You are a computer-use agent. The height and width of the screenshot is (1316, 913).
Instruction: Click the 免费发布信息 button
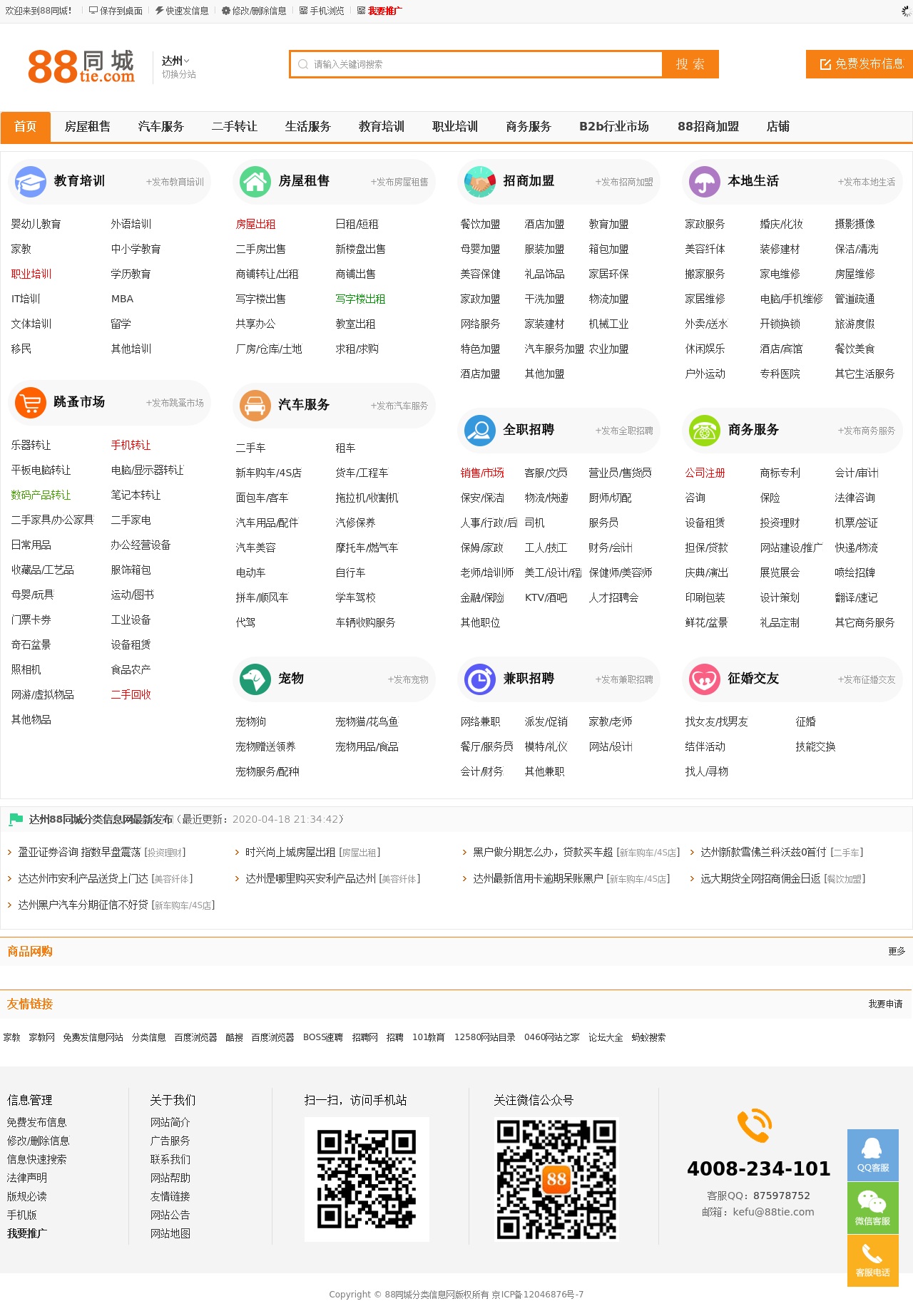(861, 64)
